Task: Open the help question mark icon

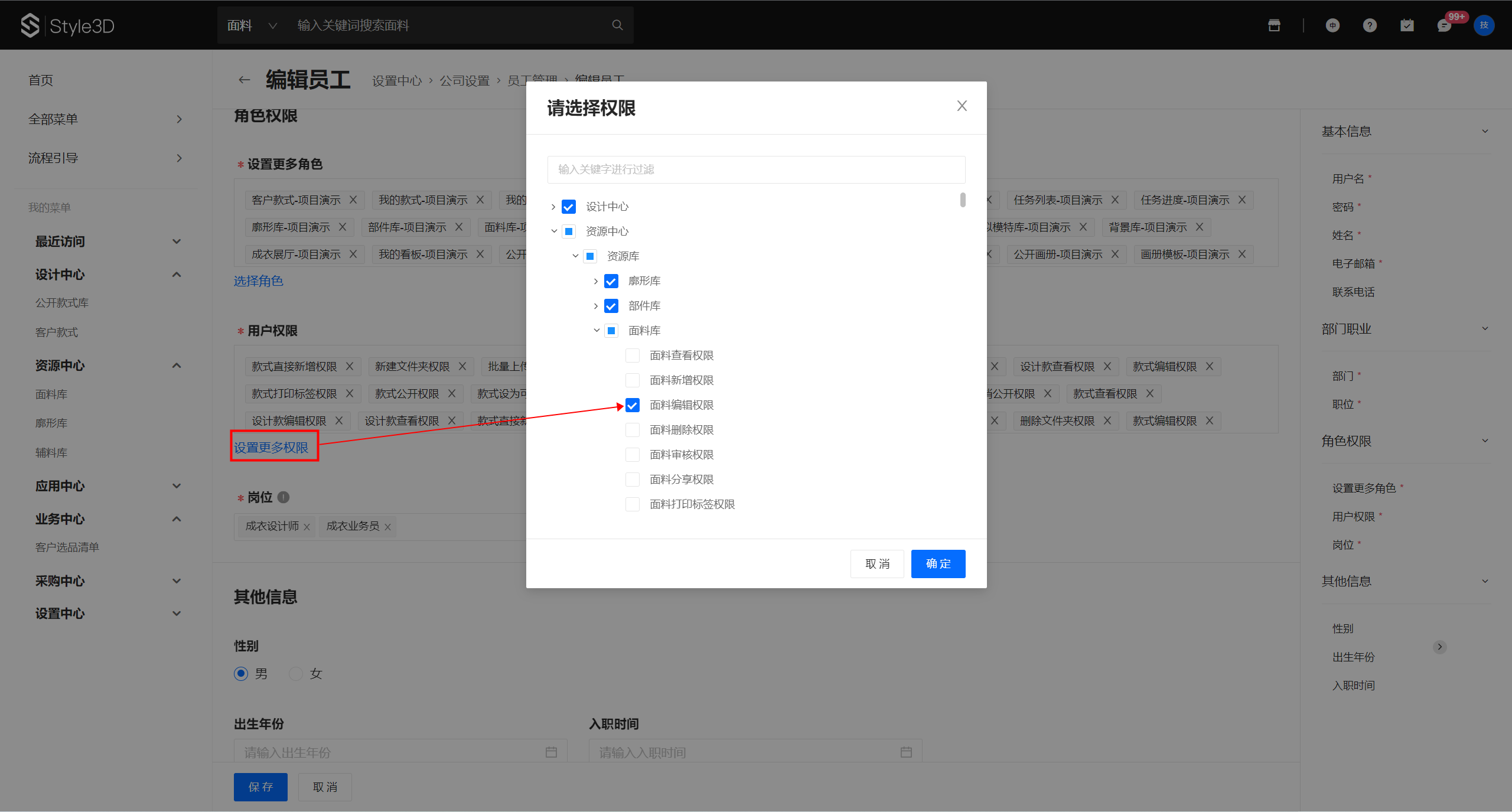Action: pyautogui.click(x=1370, y=25)
